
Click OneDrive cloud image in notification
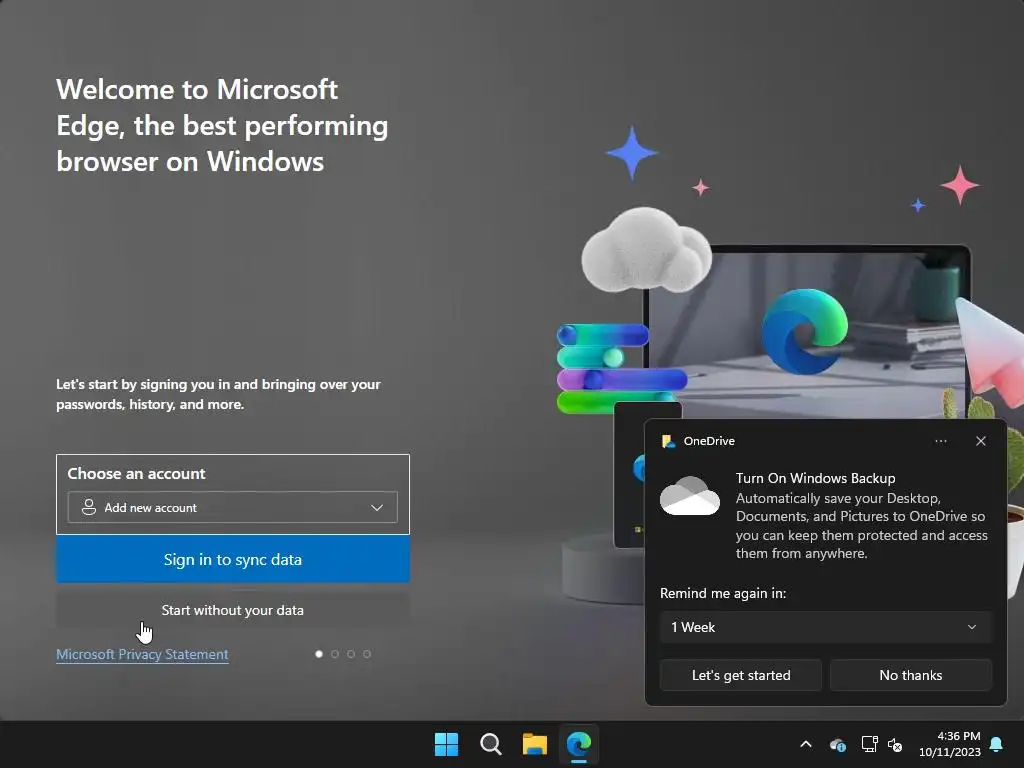click(x=690, y=496)
